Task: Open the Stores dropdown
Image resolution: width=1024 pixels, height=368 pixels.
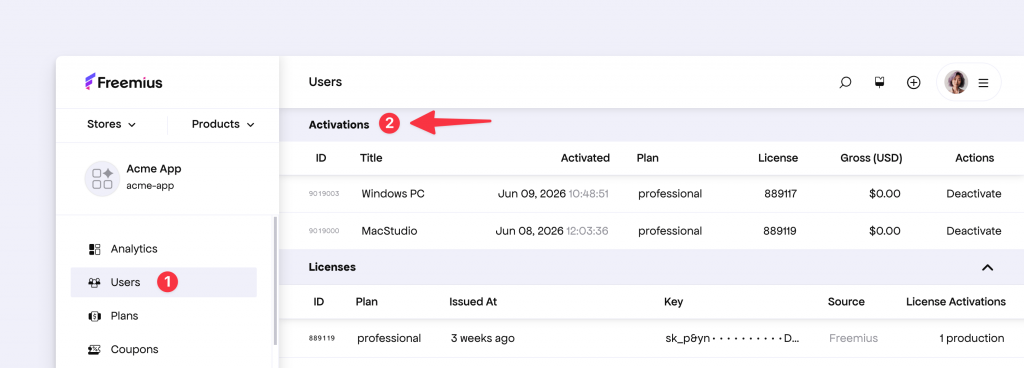Action: coord(111,124)
